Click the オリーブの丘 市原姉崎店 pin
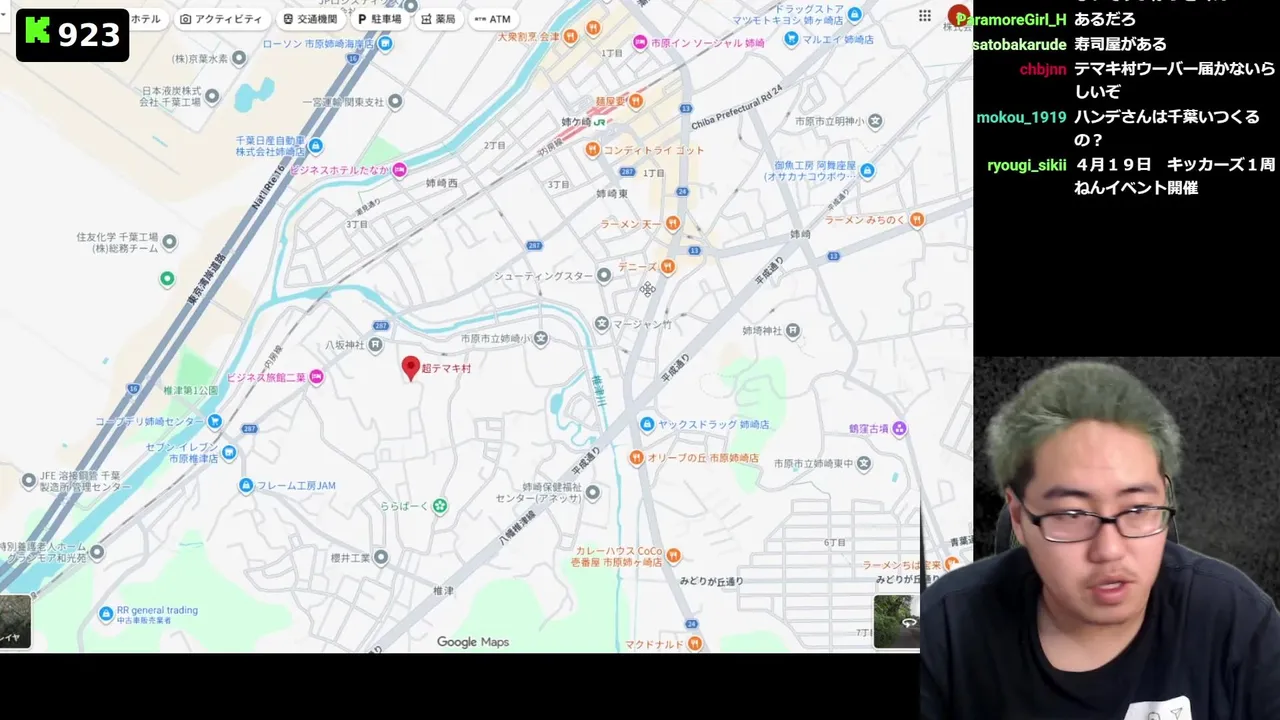This screenshot has width=1280, height=720. pos(636,457)
